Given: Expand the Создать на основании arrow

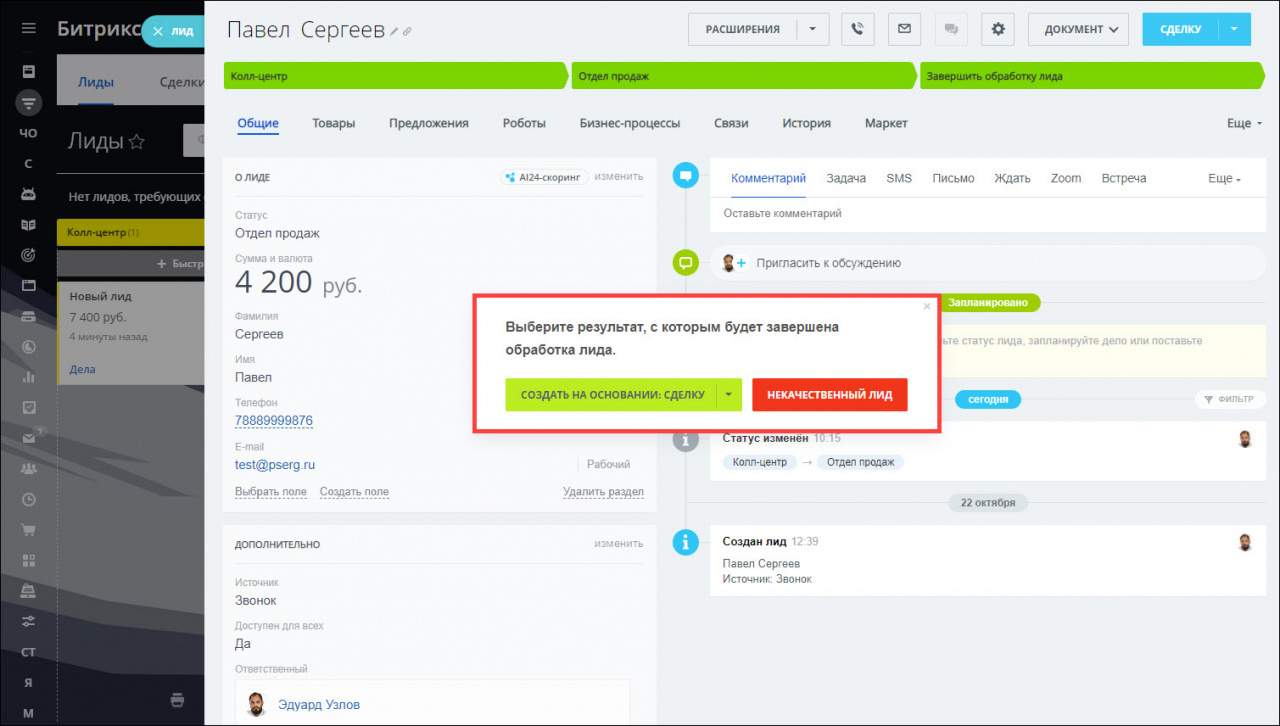Looking at the screenshot, I should point(729,395).
